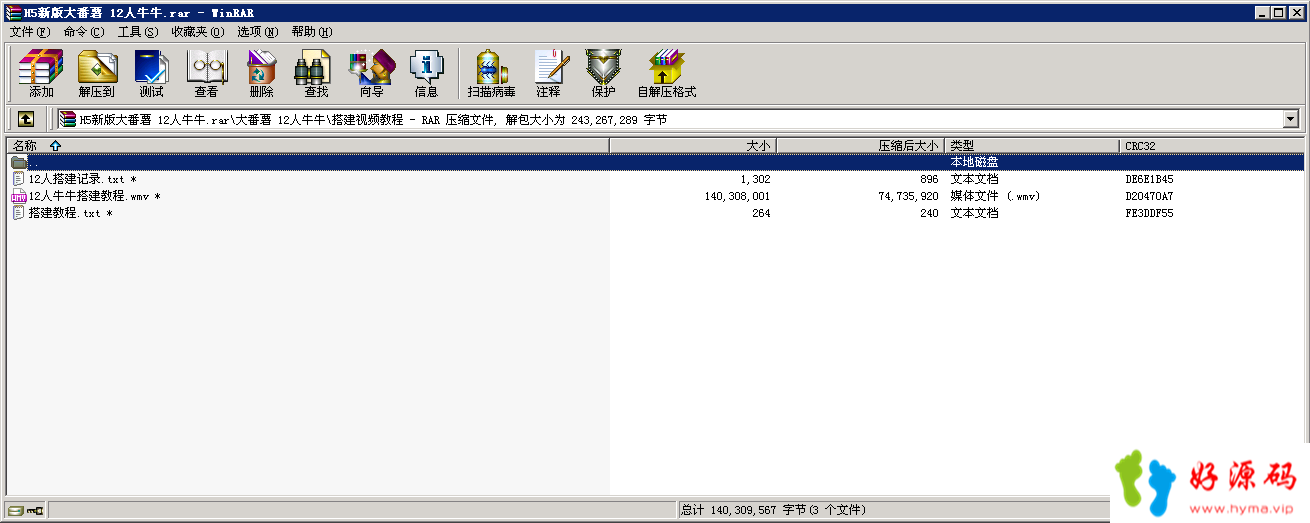Go up one folder level button

coord(26,119)
